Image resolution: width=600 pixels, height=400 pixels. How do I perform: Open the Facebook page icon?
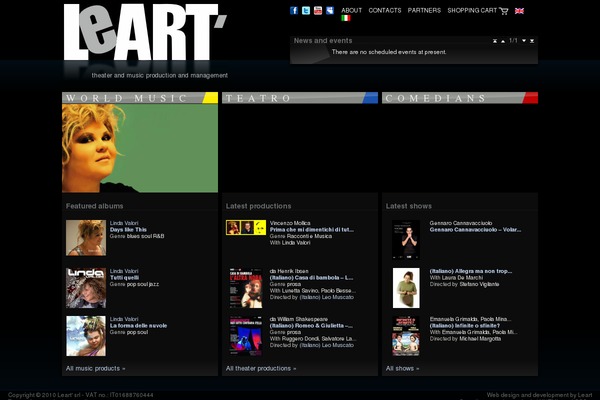(x=294, y=10)
